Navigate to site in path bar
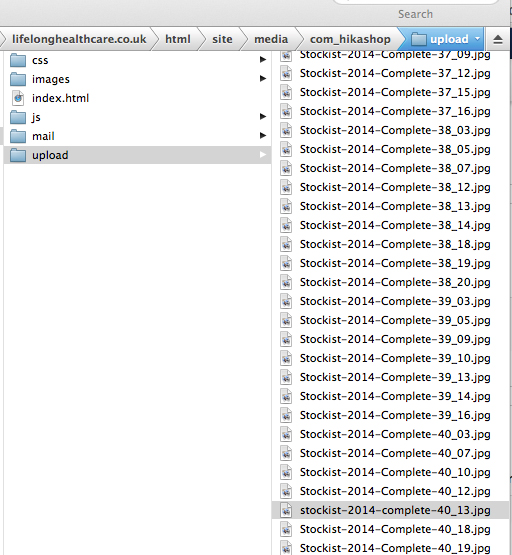 click(222, 39)
